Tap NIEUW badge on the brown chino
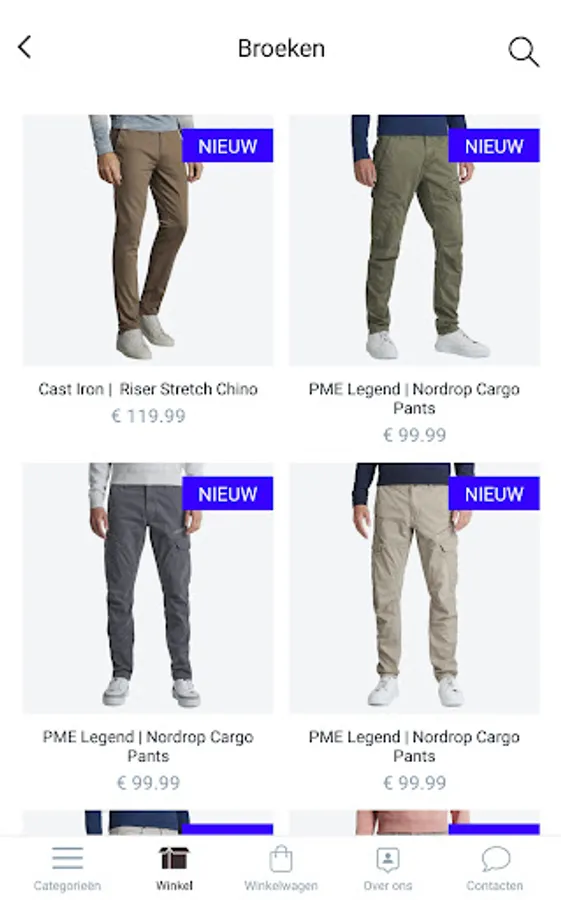 pyautogui.click(x=227, y=146)
